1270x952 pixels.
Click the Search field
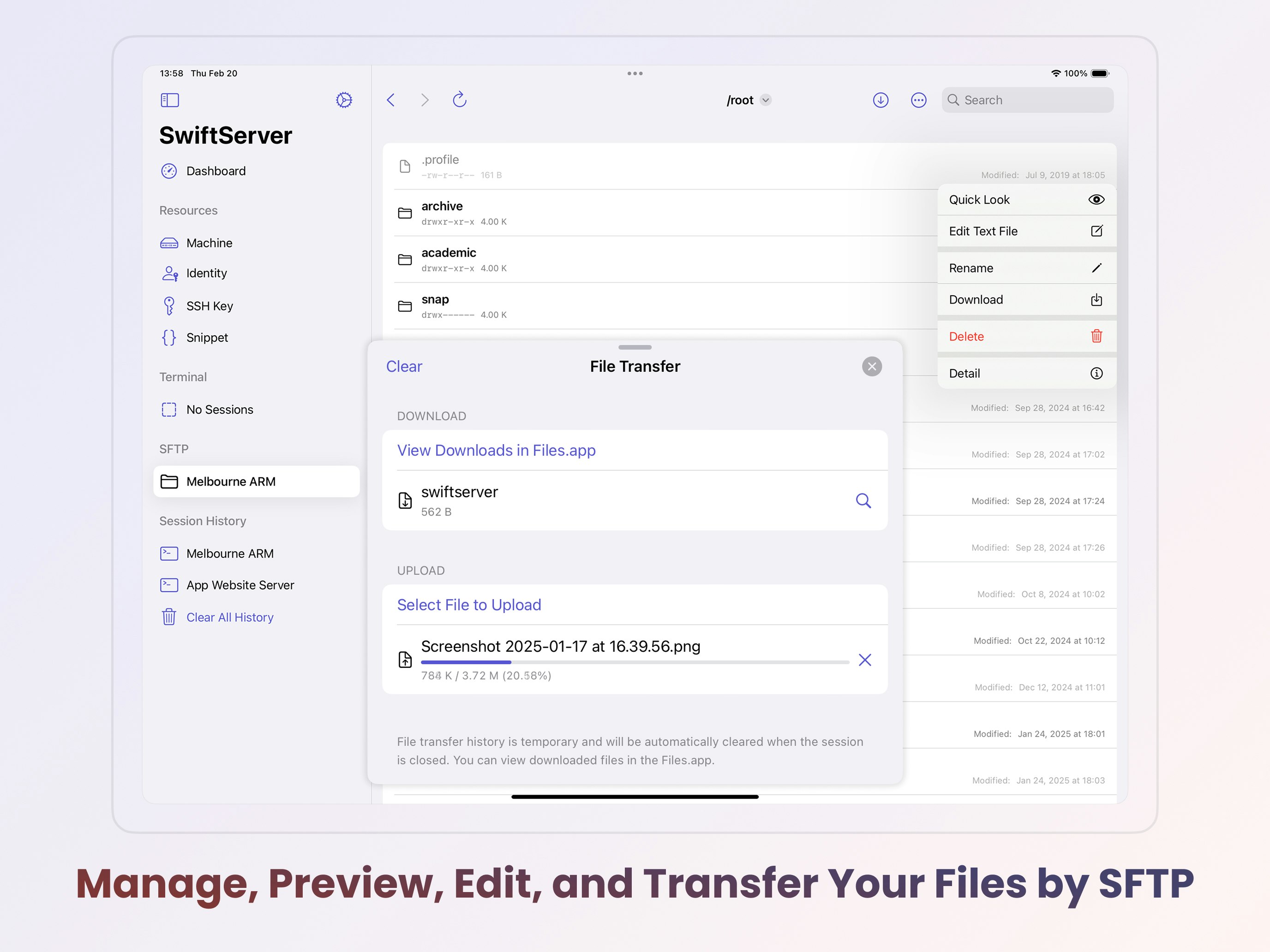(1028, 100)
